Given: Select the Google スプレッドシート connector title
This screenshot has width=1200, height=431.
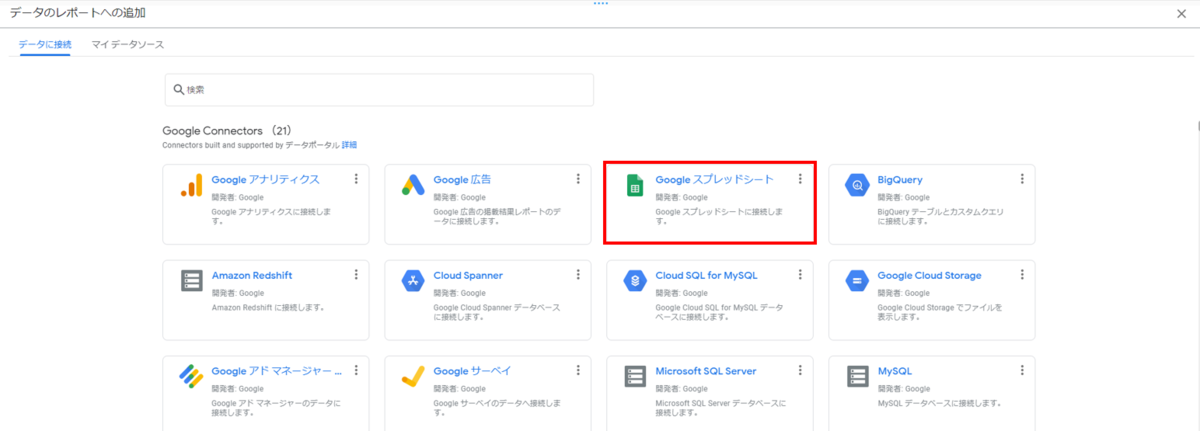Looking at the screenshot, I should click(x=715, y=179).
